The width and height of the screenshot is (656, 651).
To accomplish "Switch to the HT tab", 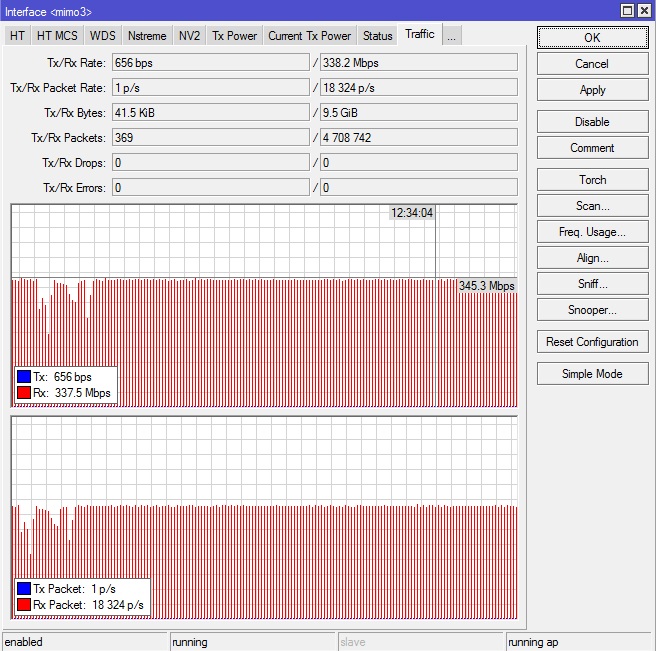I will (17, 36).
